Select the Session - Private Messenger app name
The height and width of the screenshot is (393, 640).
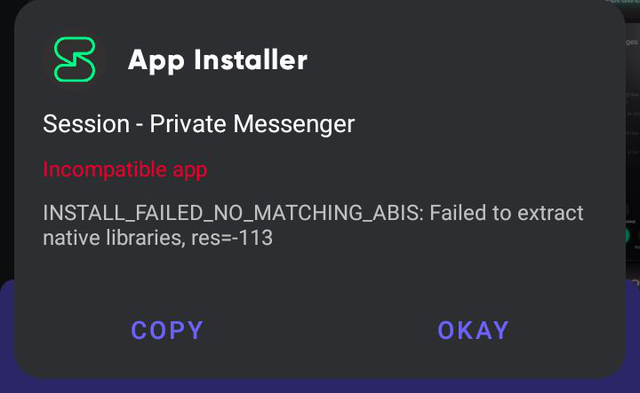pos(199,124)
